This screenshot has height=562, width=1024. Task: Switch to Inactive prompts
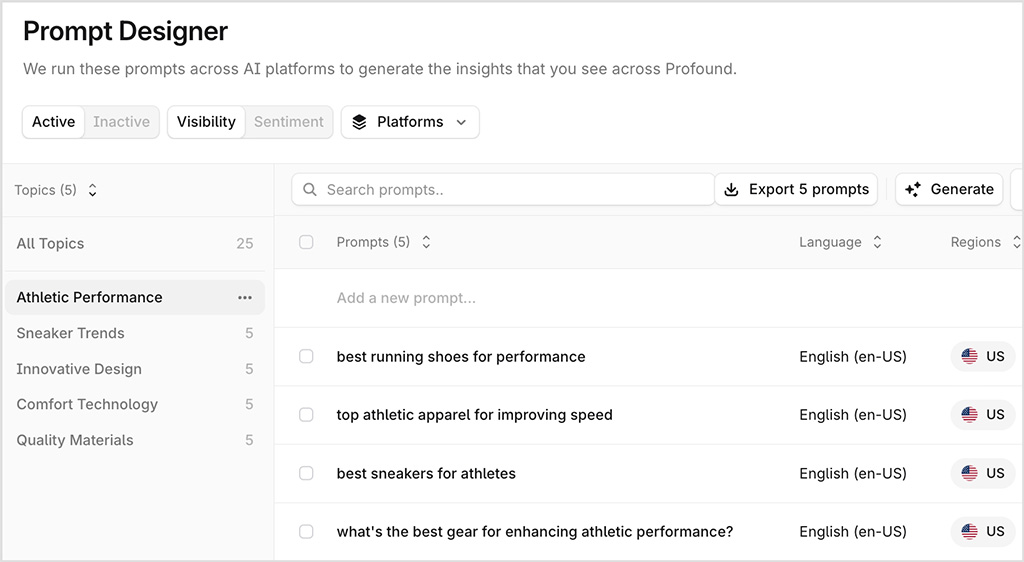click(x=121, y=122)
